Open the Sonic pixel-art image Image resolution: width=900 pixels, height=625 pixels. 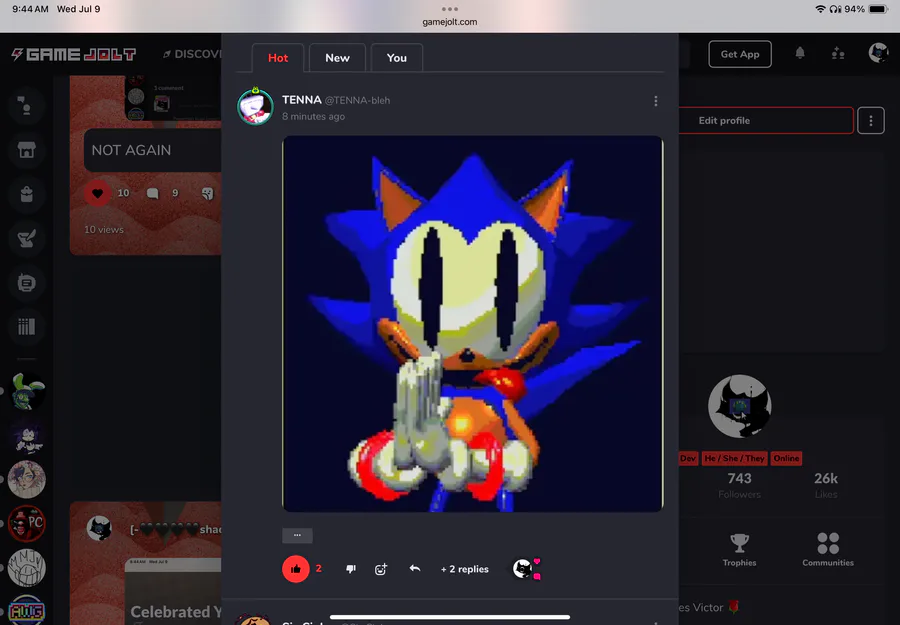click(x=473, y=324)
